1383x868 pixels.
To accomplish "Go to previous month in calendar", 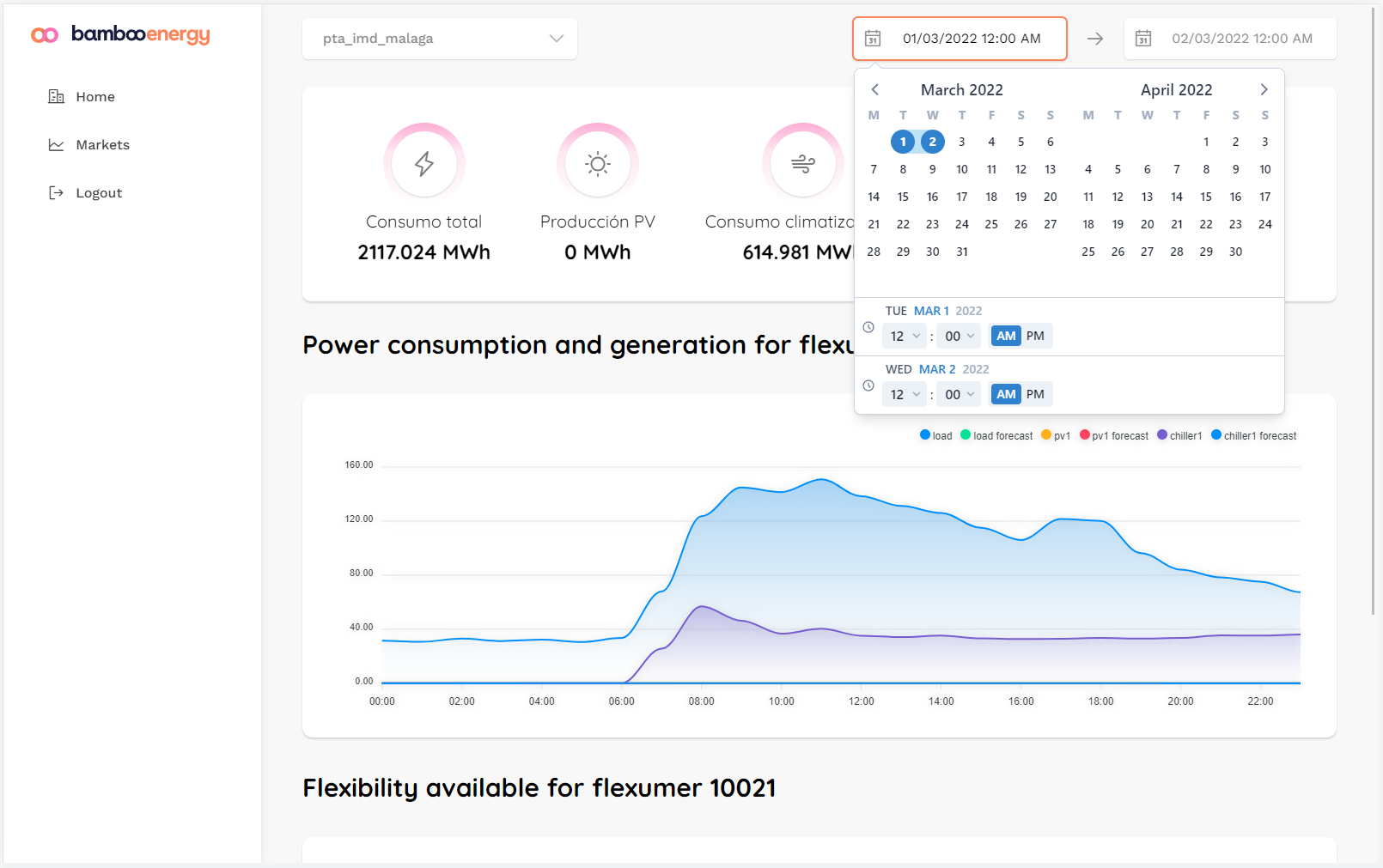I will pos(874,89).
